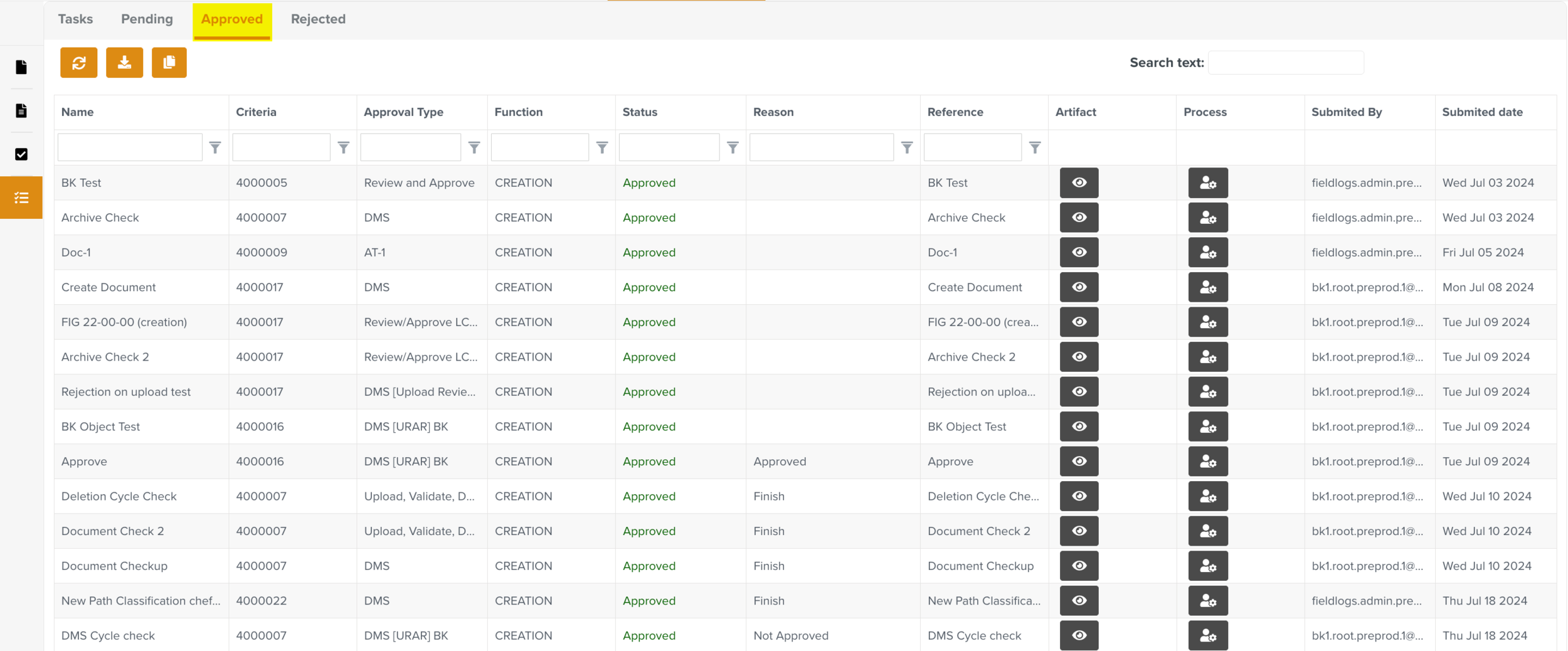View artifact of Archive Check 2 row
Viewport: 1568px width, 651px height.
click(x=1079, y=357)
